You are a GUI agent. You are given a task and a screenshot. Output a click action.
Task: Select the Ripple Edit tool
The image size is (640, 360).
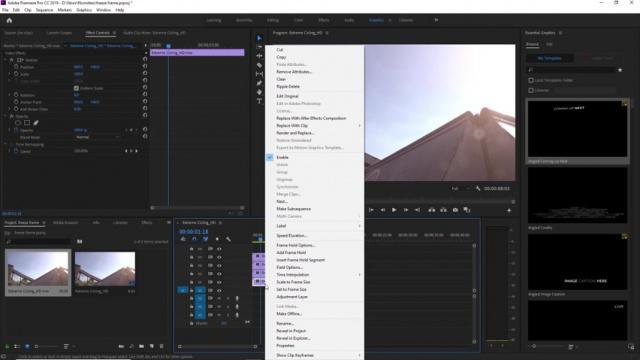click(x=259, y=56)
